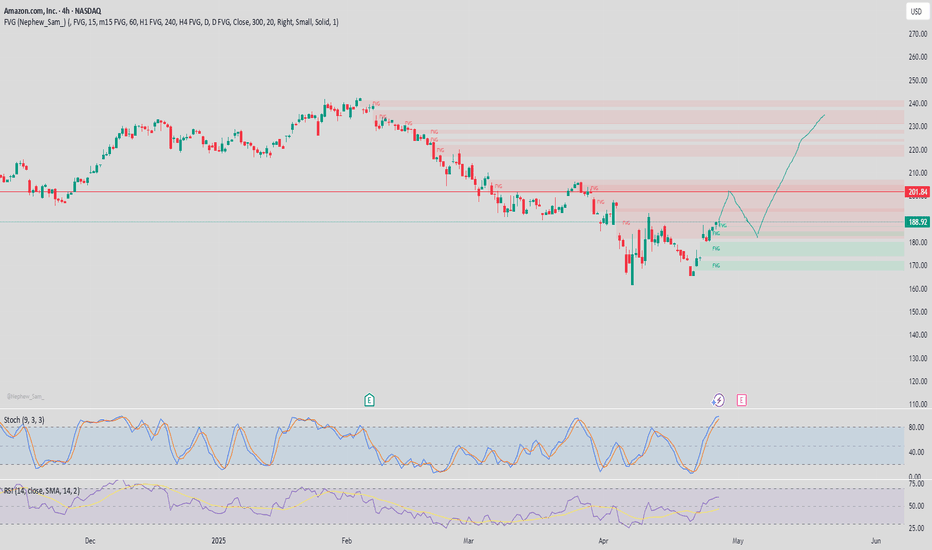
Task: Select the Stoch (9, 3, 3) indicator legend
Action: (24, 420)
